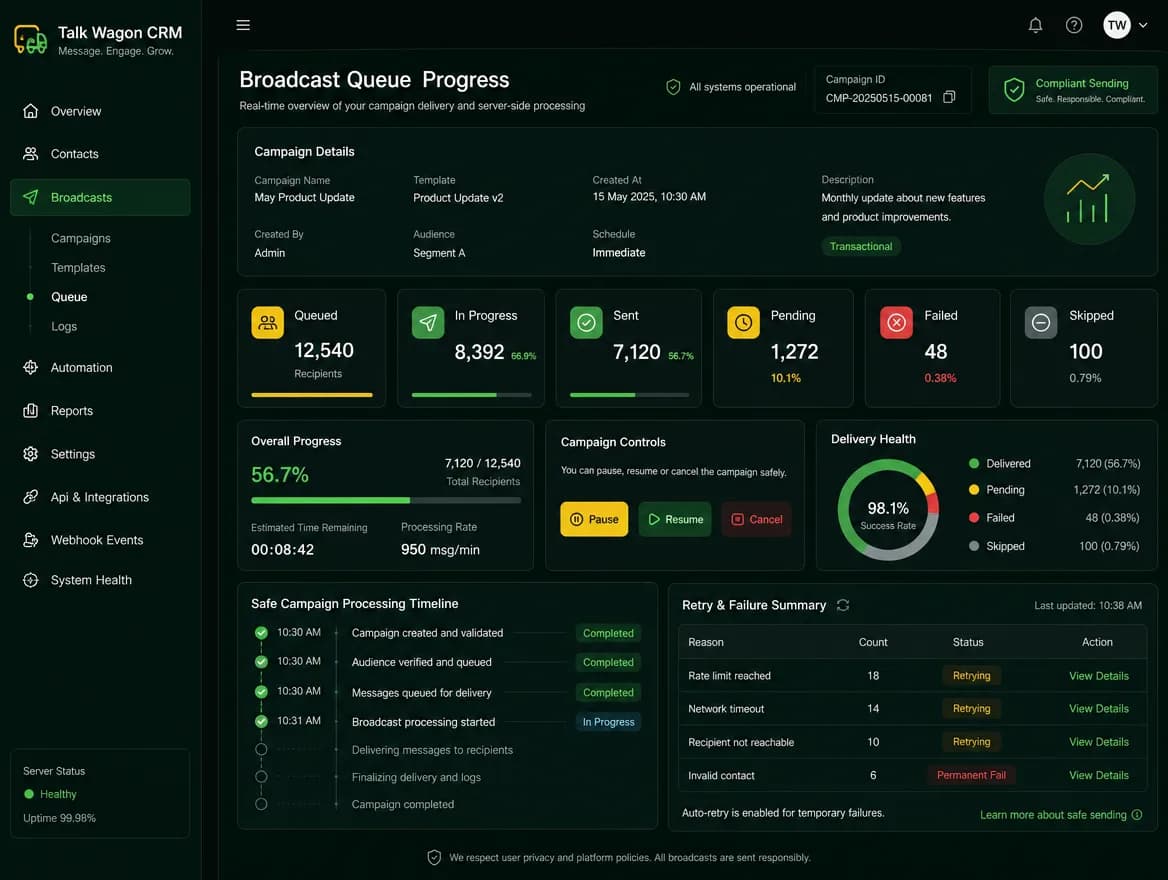1168x880 pixels.
Task: Click the Permanent Fail status badge
Action: click(971, 776)
